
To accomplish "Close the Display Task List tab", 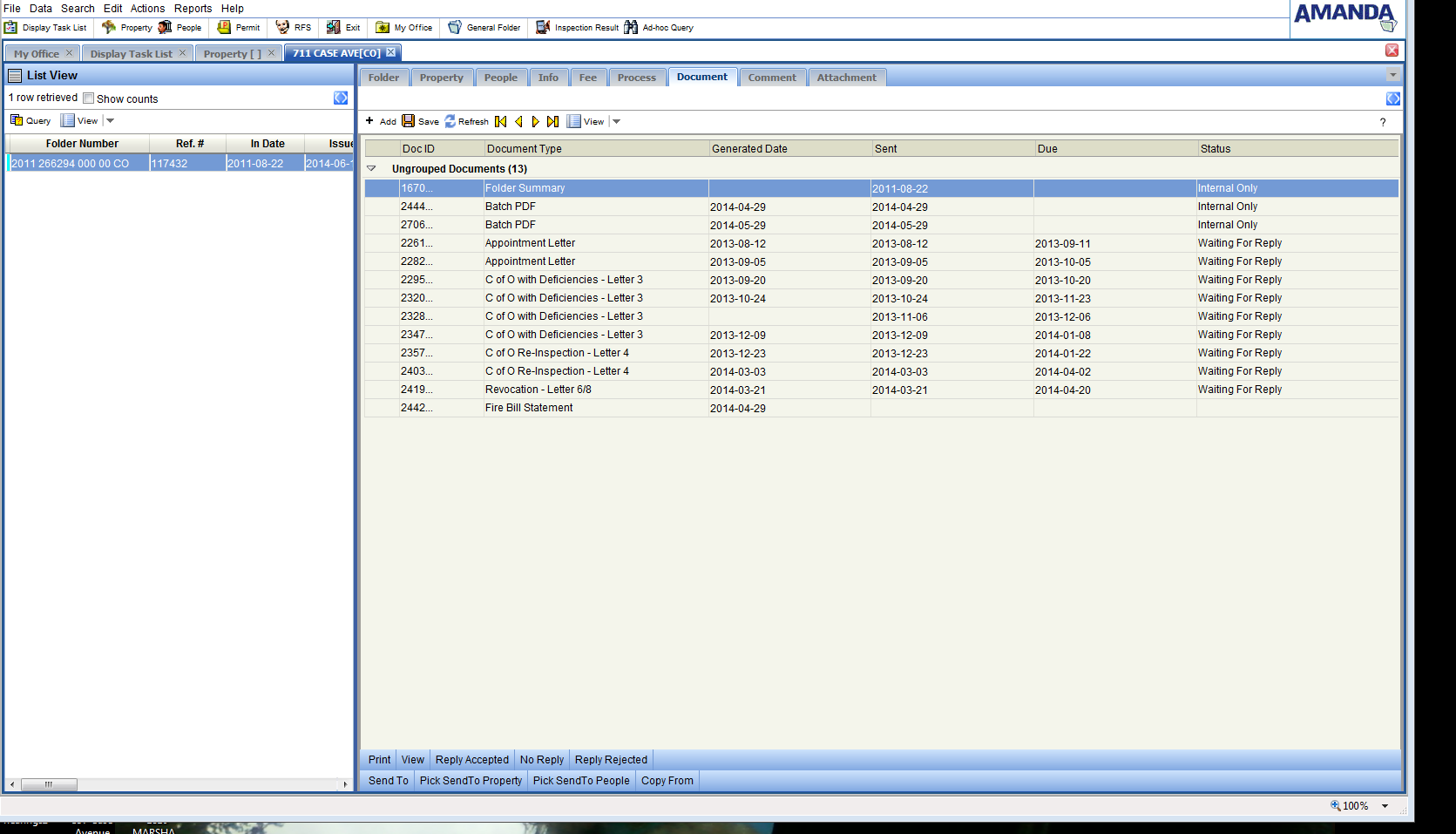I will (182, 53).
